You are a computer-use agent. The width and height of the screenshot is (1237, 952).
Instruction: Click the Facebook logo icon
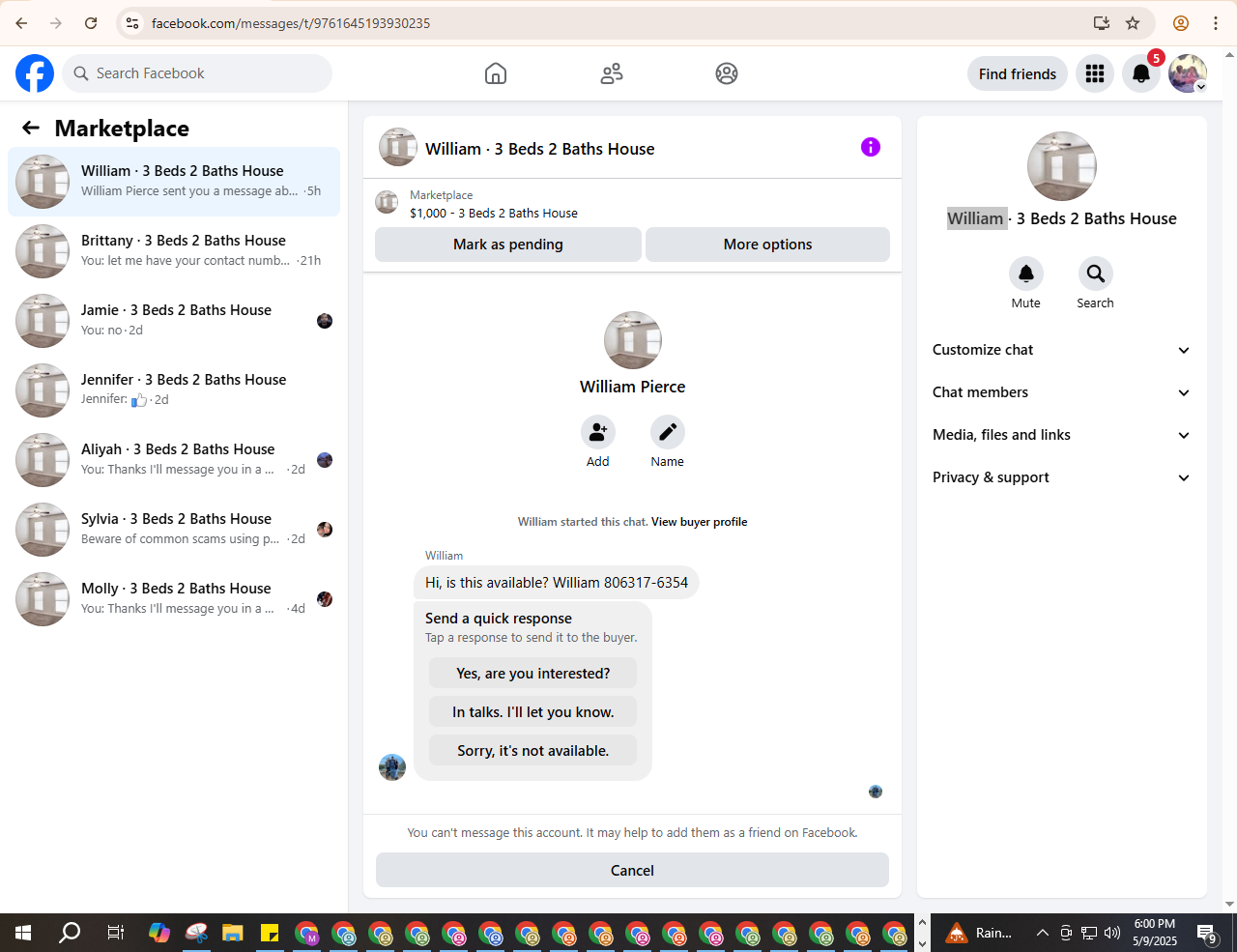[x=35, y=73]
